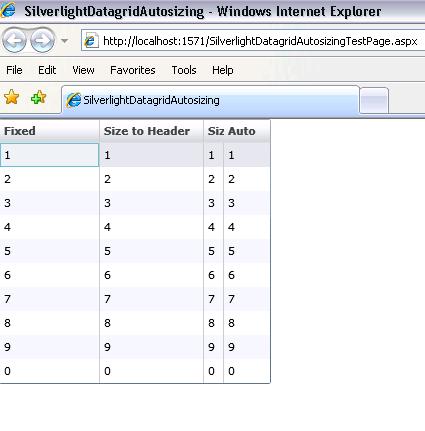
Task: Click the Internet Explorer title bar icon
Action: 8,10
